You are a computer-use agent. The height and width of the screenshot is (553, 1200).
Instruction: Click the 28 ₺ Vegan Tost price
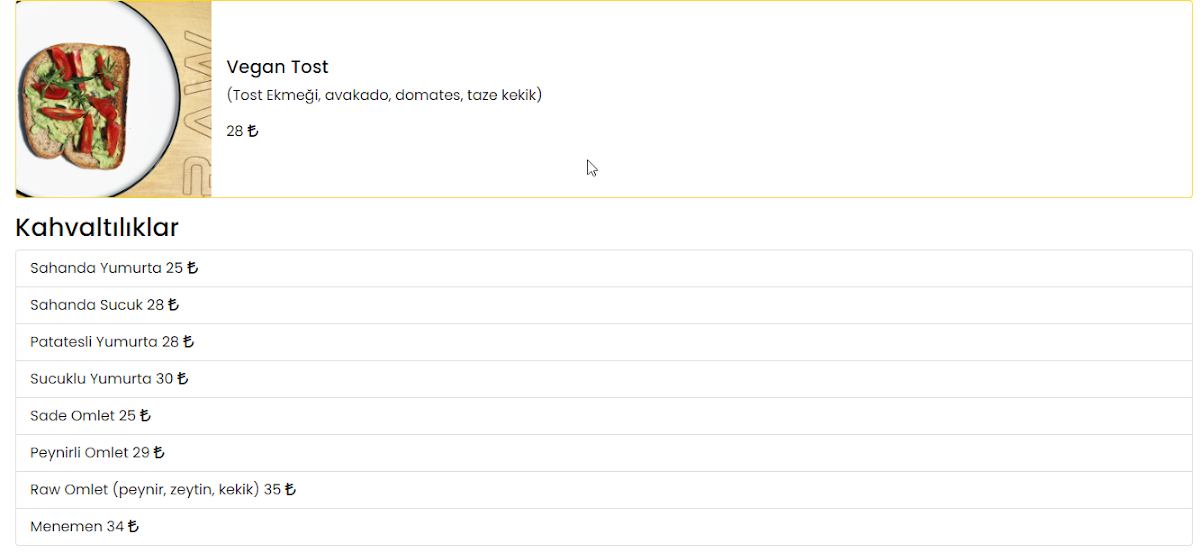242,131
